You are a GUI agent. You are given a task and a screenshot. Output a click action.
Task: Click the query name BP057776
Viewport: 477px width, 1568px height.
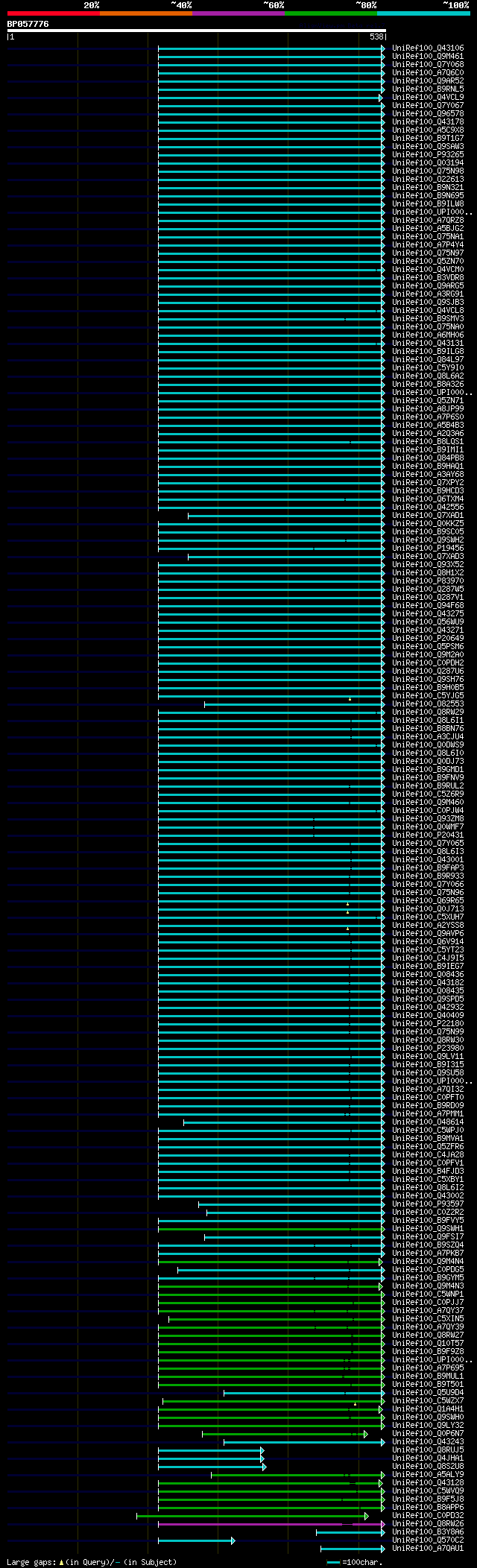pyautogui.click(x=28, y=24)
